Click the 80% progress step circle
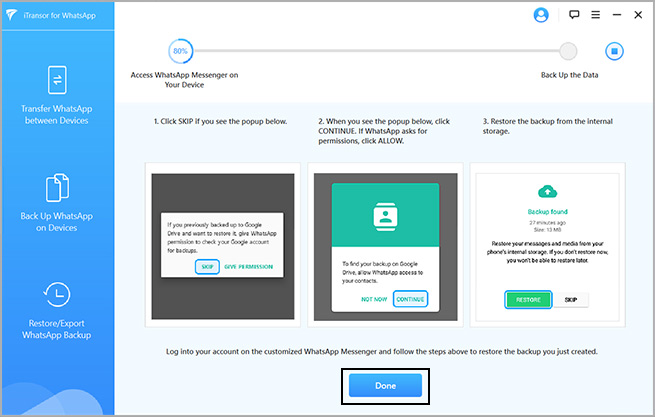655x417 pixels. [x=181, y=52]
